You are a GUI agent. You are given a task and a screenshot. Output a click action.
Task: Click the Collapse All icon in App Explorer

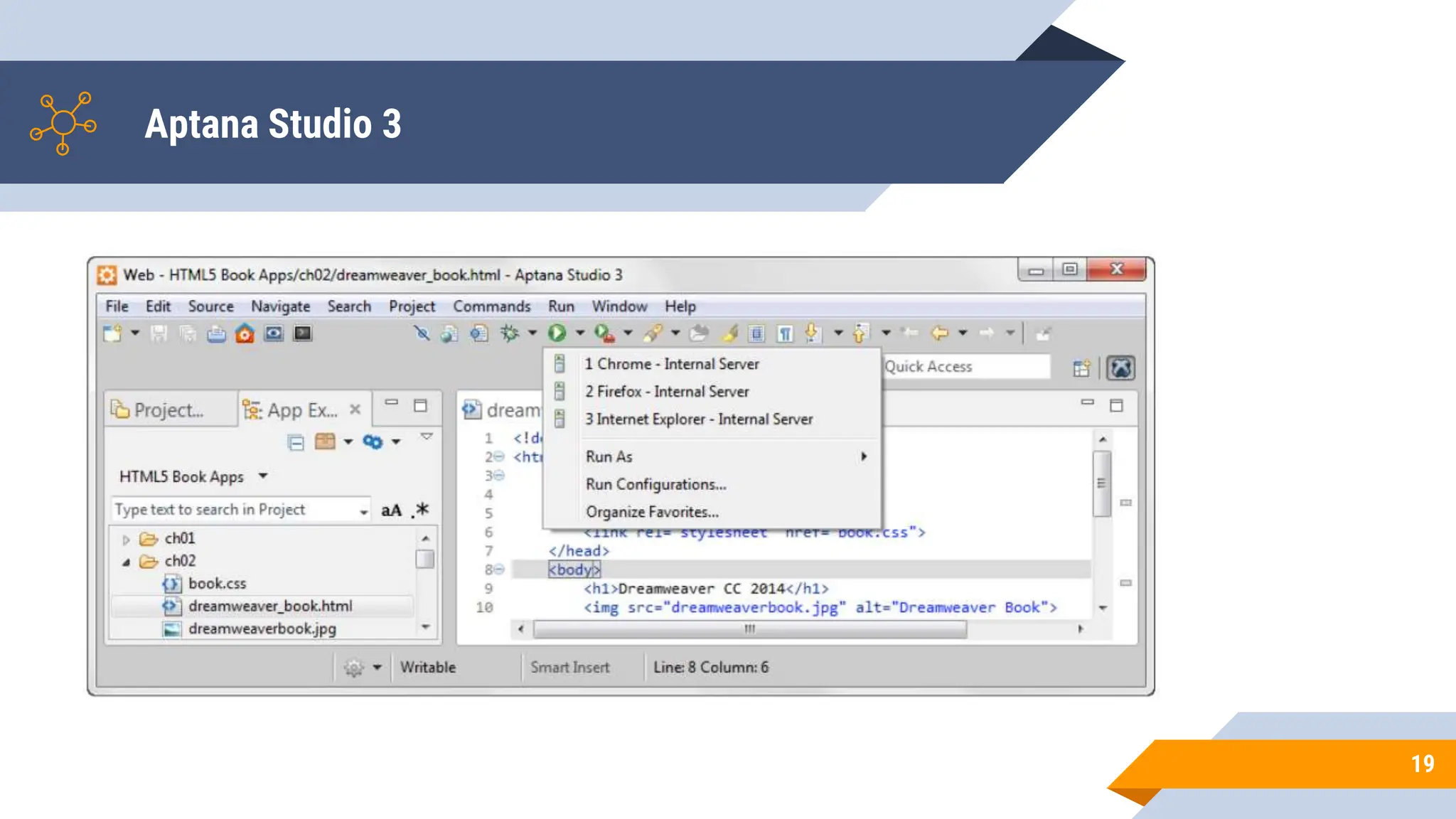point(296,442)
